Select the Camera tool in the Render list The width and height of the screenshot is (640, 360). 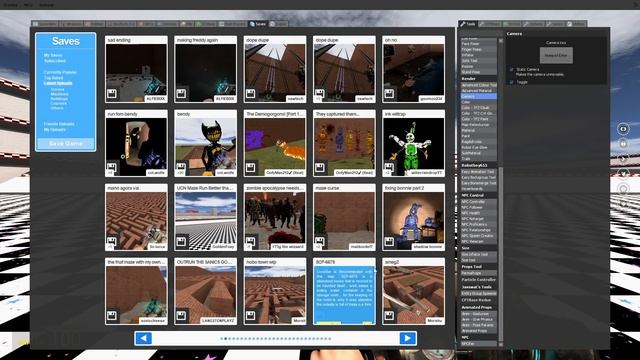478,96
